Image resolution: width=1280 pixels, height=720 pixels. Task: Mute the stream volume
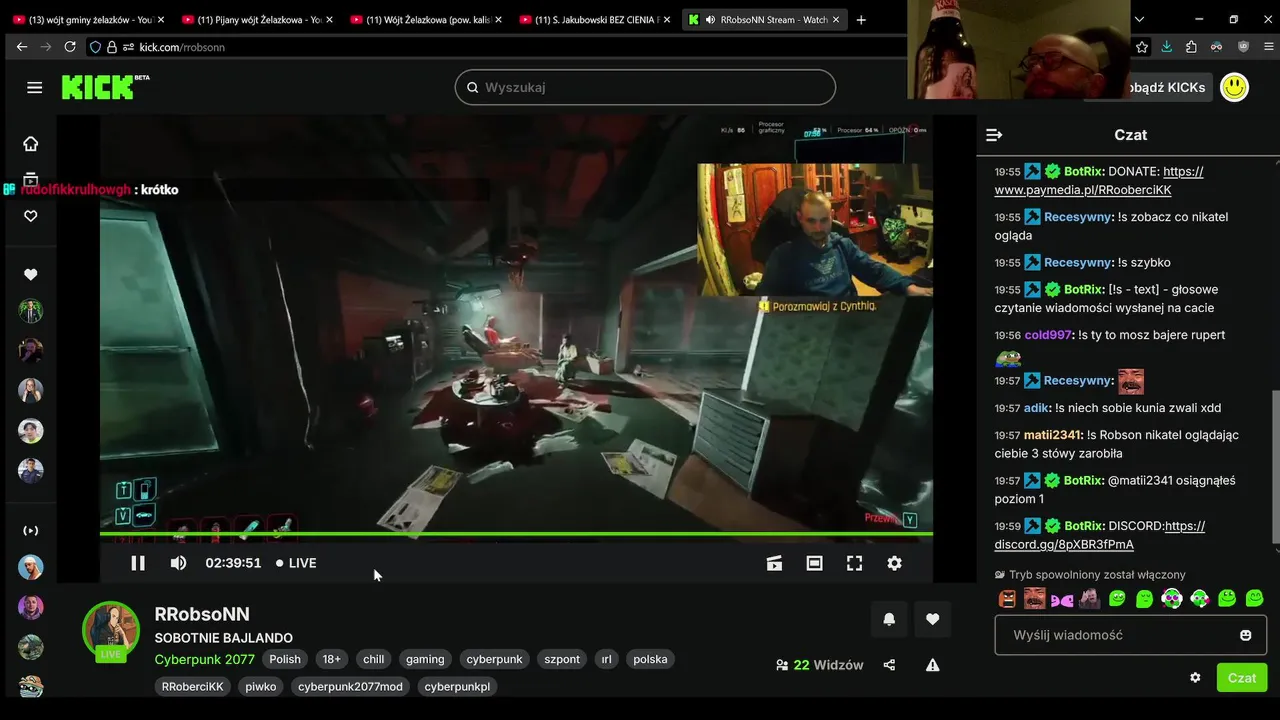point(178,563)
